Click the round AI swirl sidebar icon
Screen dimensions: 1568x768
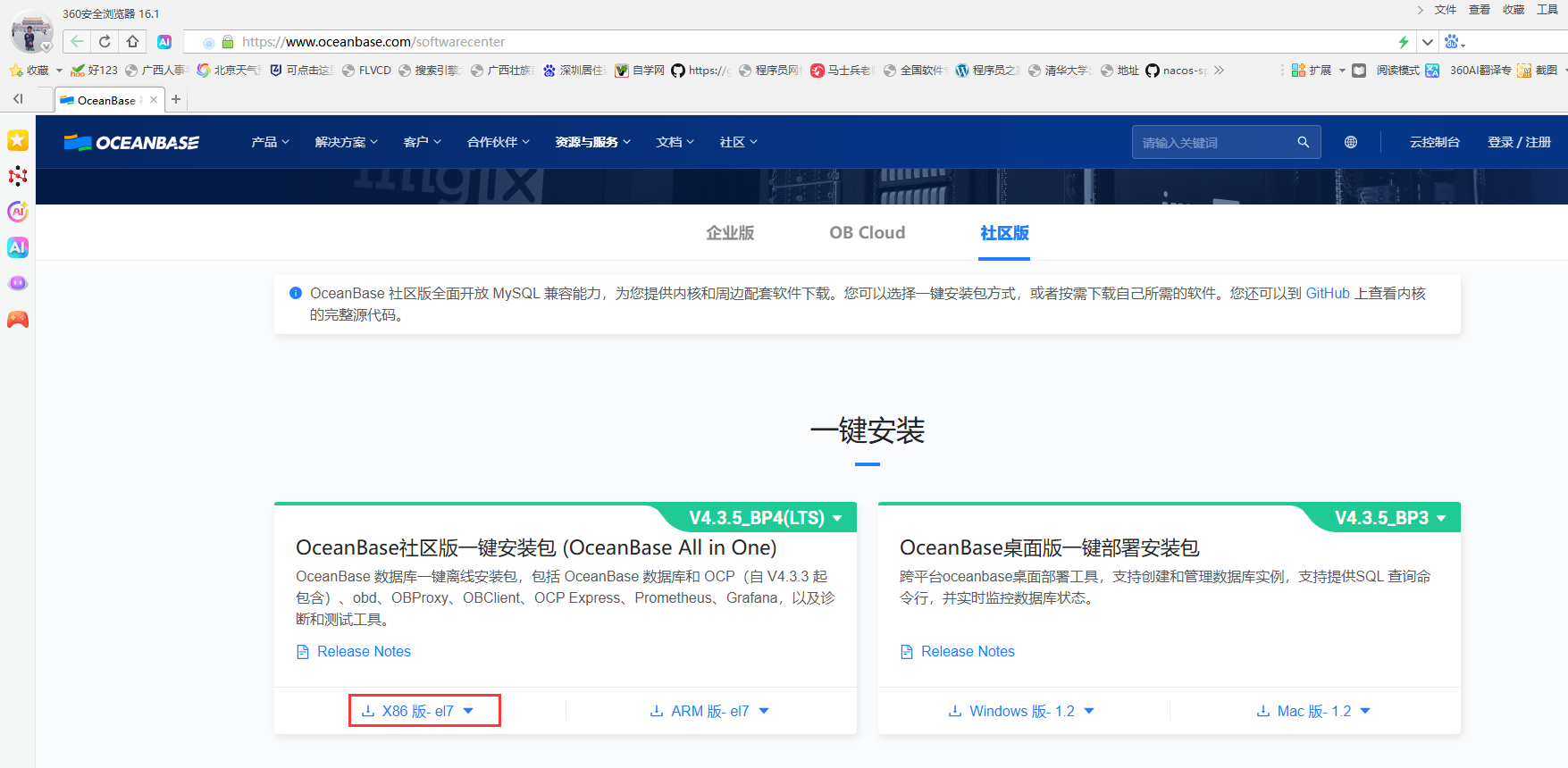pos(18,212)
